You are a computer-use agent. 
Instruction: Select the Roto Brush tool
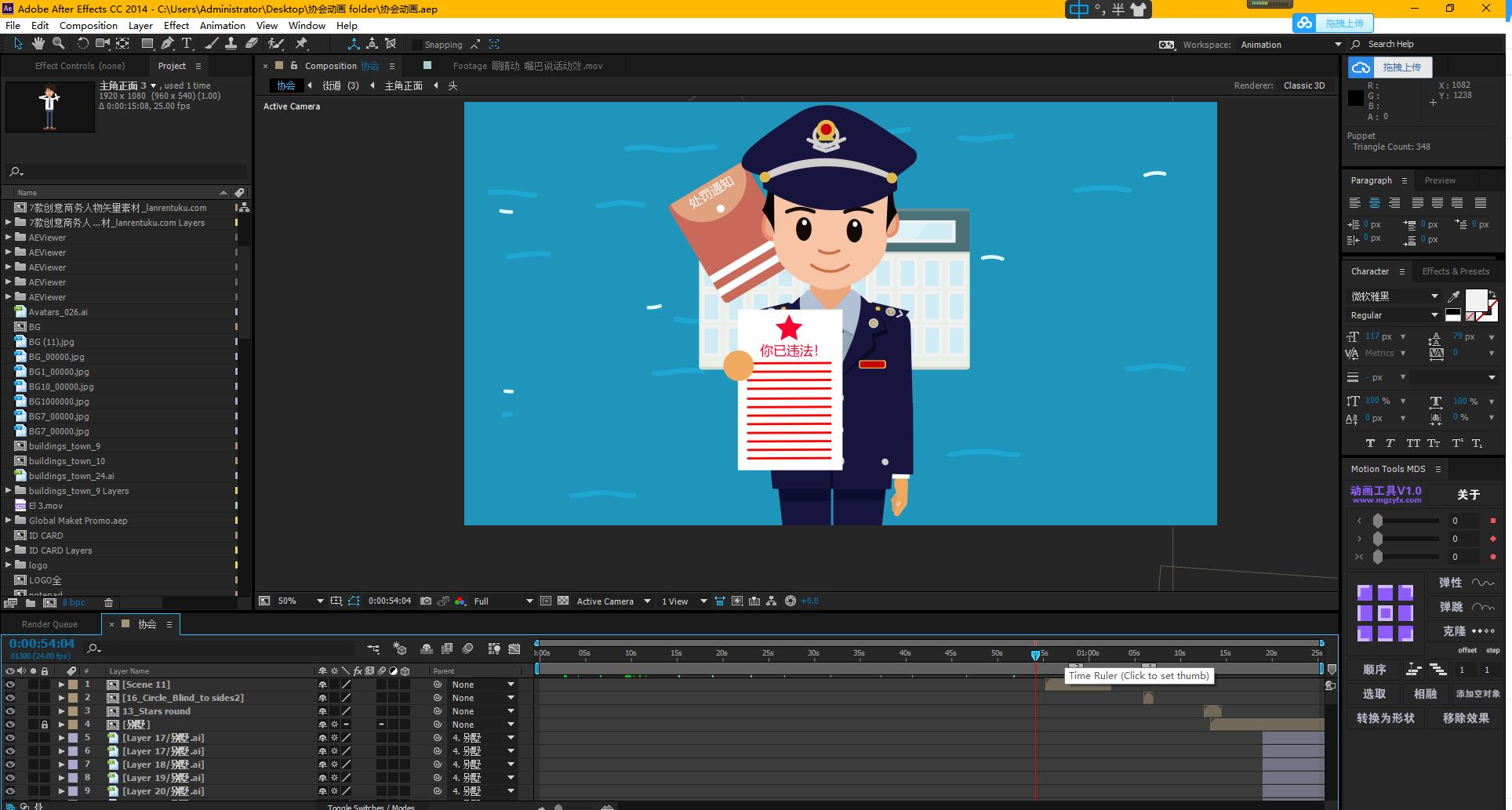(275, 44)
